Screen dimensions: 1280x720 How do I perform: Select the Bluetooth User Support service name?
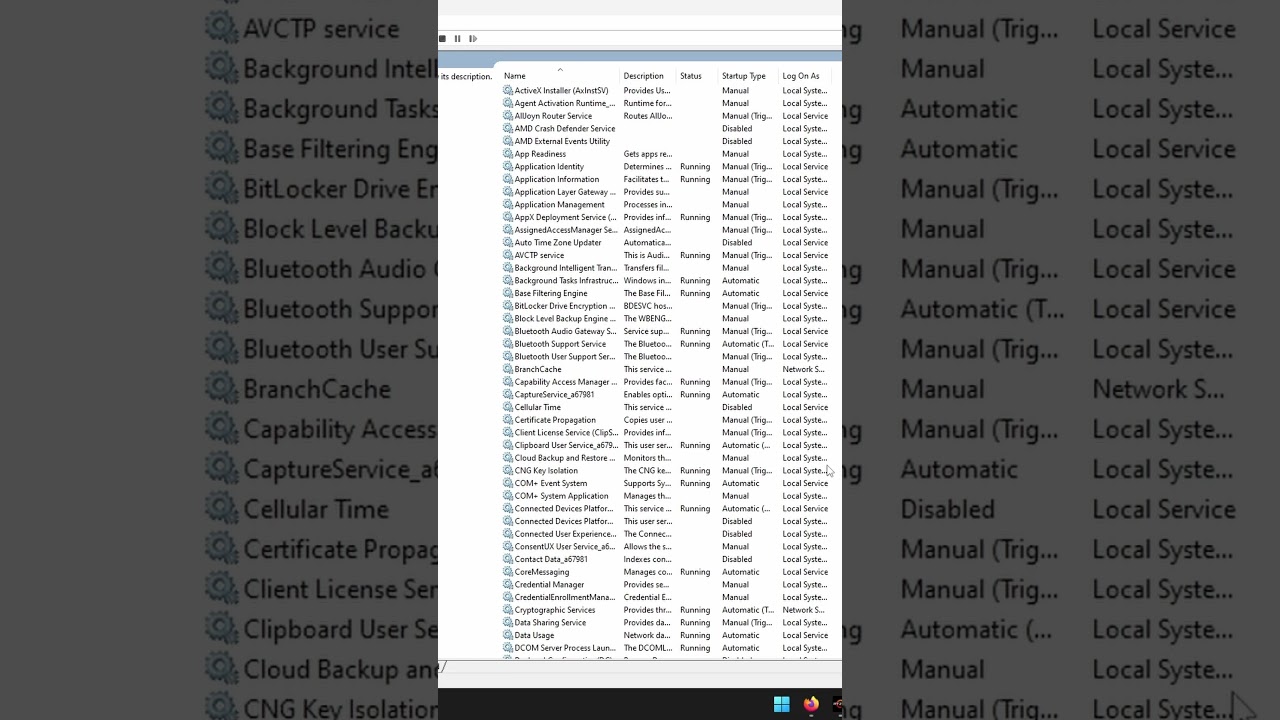click(565, 357)
